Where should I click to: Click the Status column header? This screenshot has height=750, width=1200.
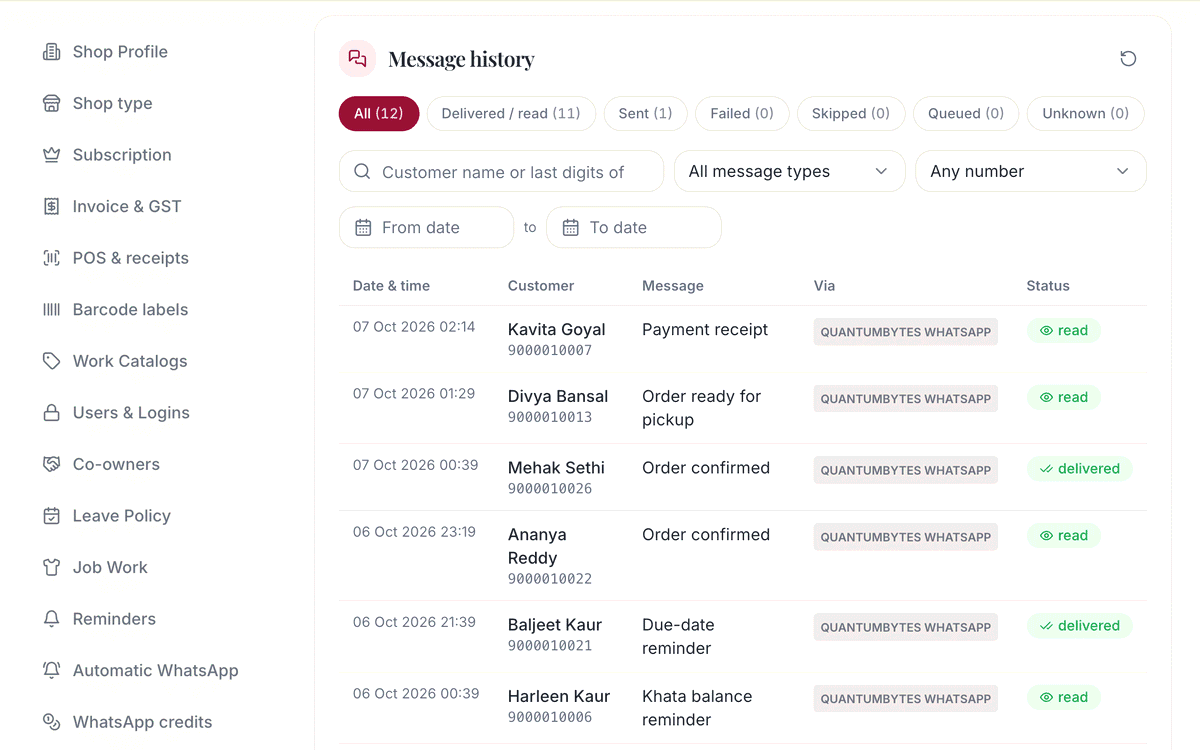tap(1048, 286)
